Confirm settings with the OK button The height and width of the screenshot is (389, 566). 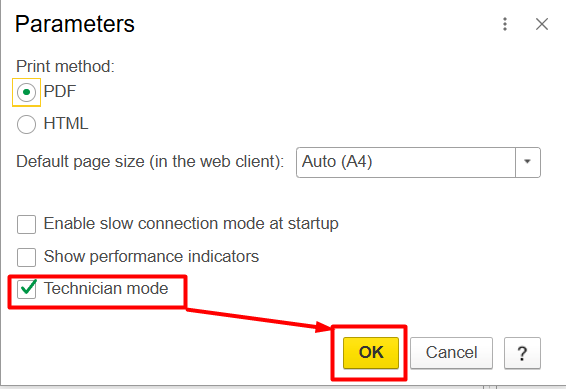[x=371, y=353]
